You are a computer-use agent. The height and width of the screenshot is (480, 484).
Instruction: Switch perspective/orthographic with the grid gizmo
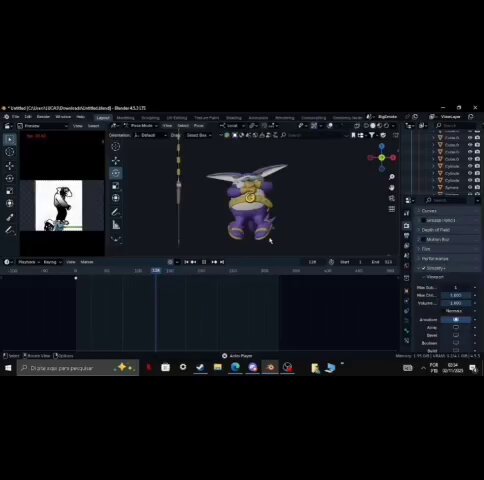click(x=392, y=209)
